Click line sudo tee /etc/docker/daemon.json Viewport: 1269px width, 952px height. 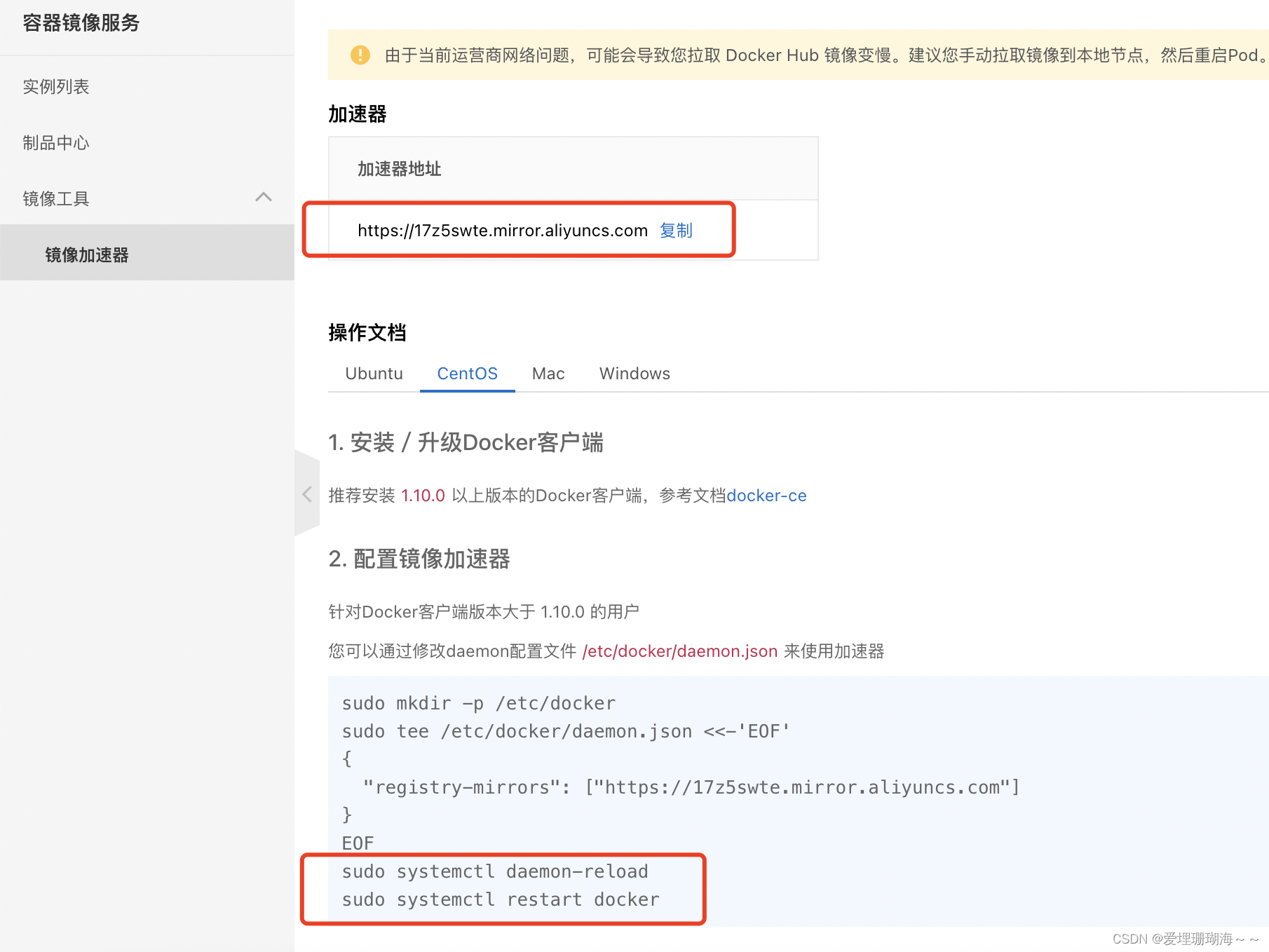click(x=566, y=731)
